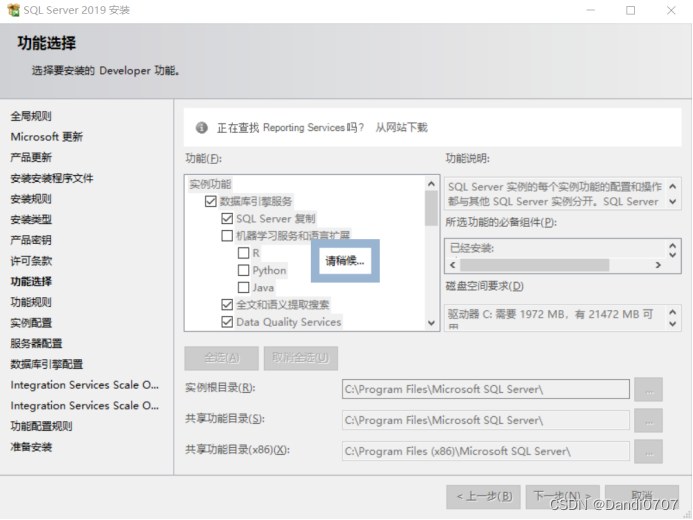Browse for 共享功能目录(S) folder

[x=648, y=420]
